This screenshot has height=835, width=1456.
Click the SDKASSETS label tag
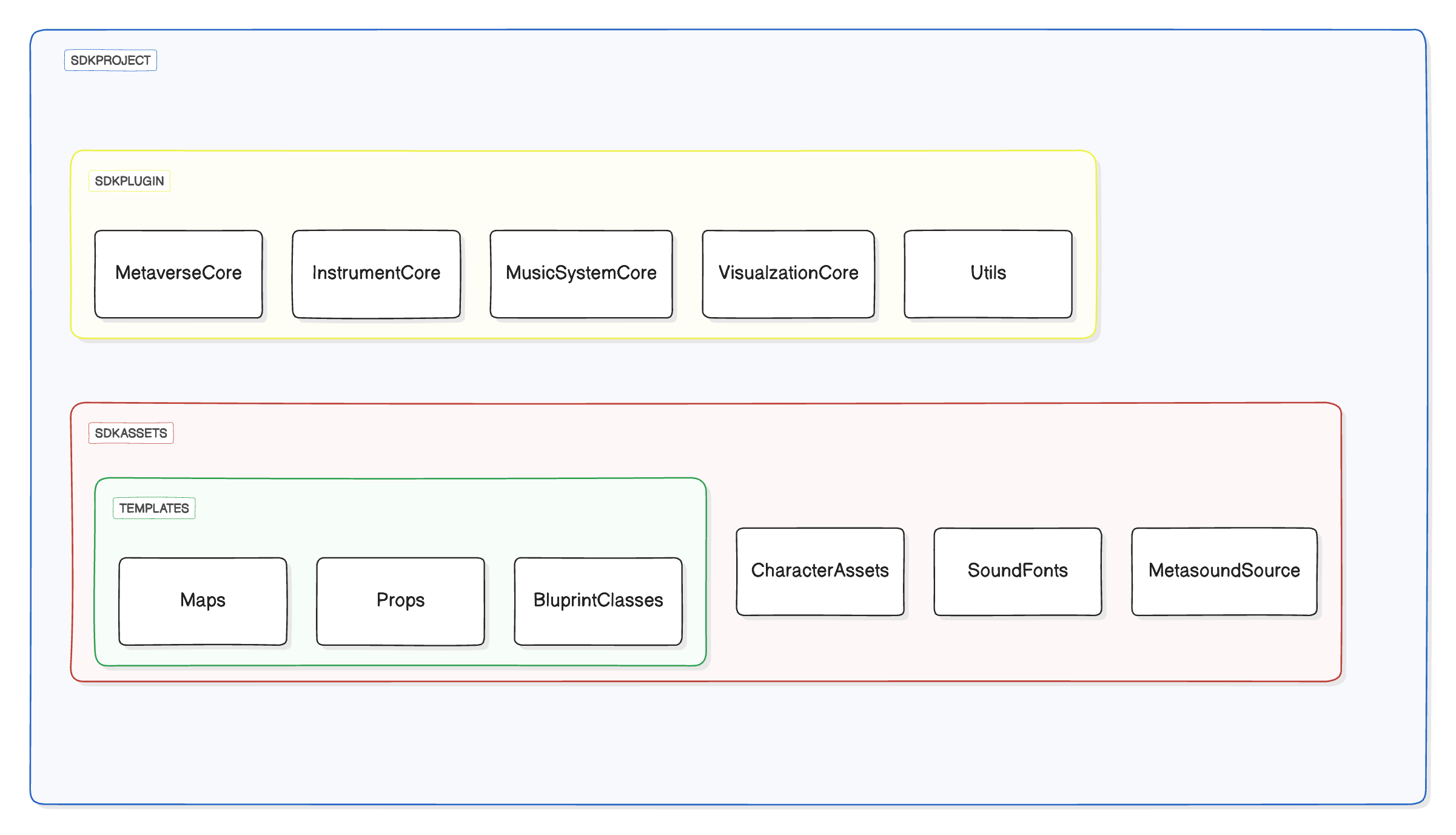click(131, 433)
